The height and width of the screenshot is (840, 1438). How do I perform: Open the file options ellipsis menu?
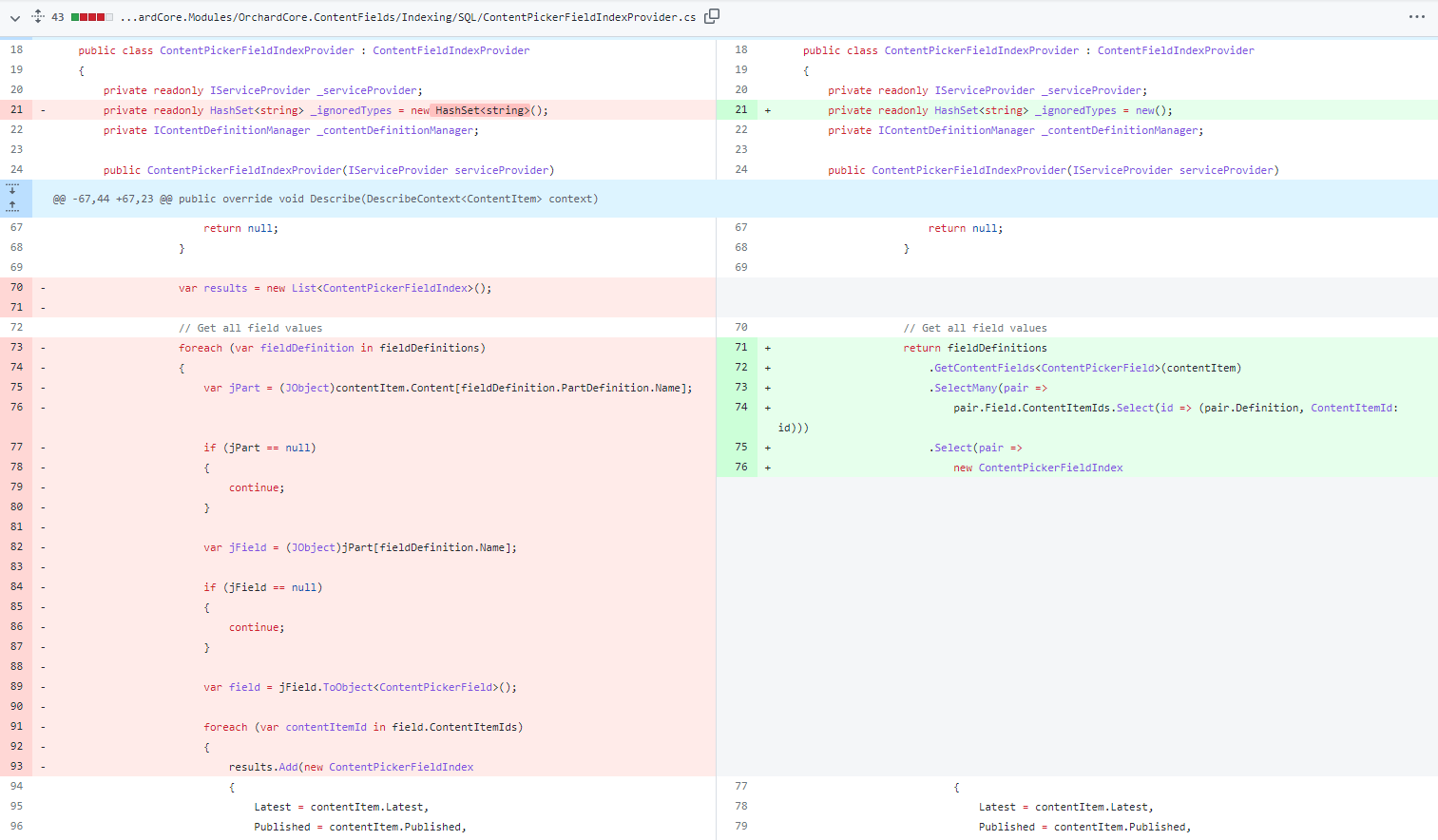(1416, 16)
